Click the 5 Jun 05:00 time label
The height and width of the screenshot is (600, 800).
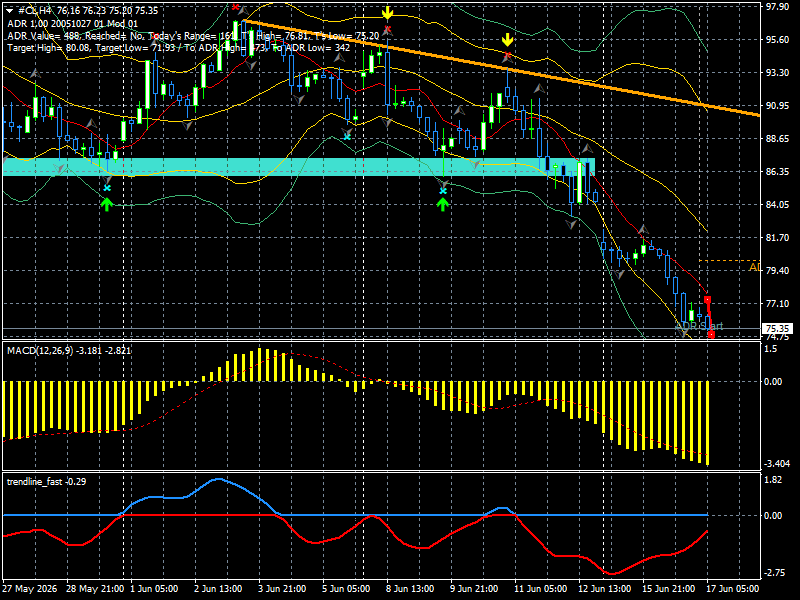[346, 589]
